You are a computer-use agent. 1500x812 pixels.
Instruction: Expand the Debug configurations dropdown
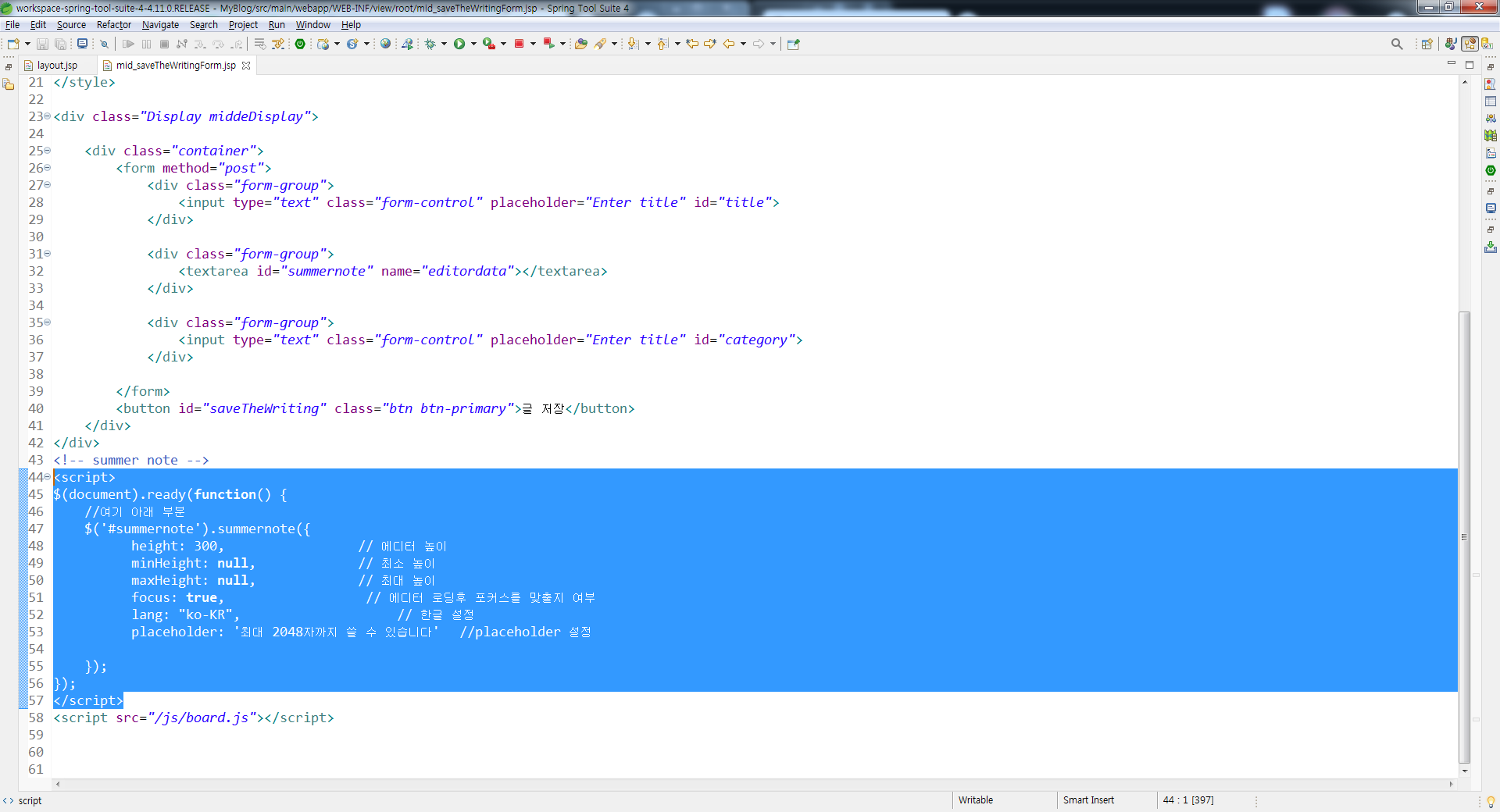(444, 44)
